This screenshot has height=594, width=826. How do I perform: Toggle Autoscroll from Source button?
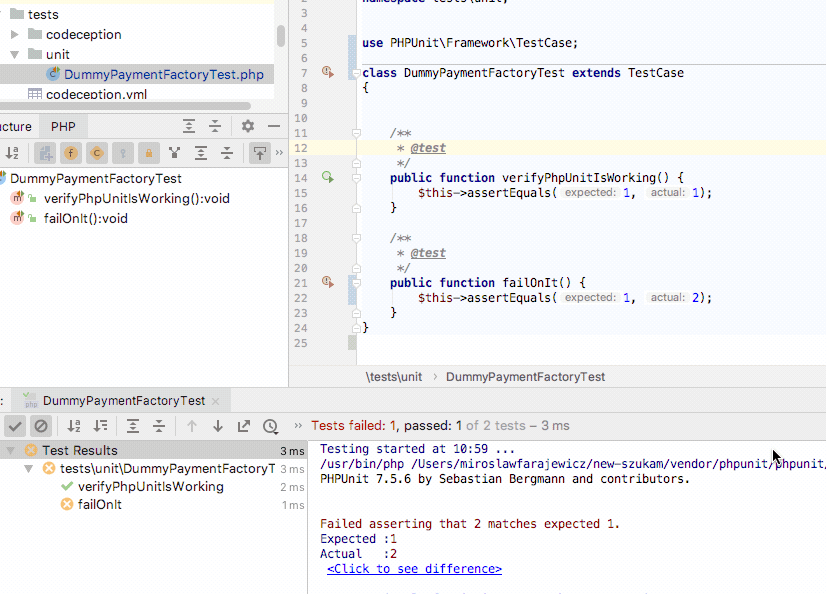(x=260, y=153)
